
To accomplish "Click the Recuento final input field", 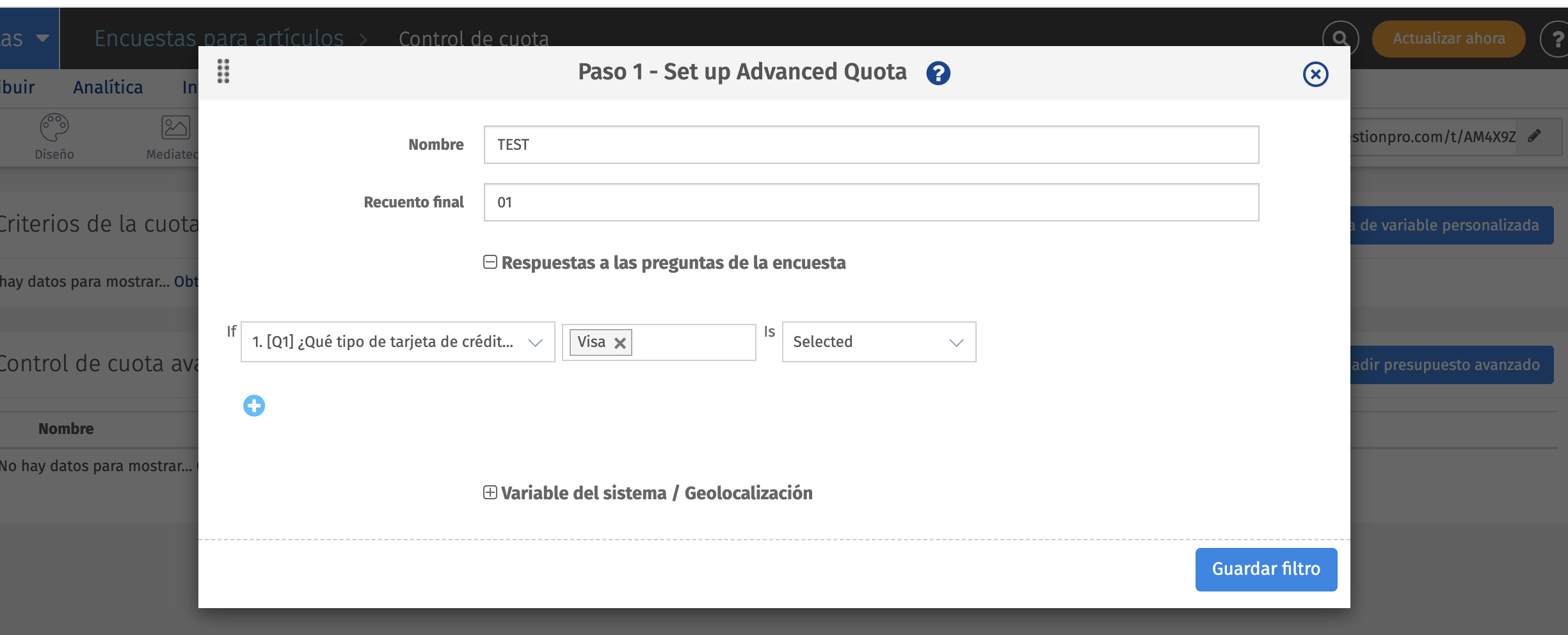I will 871,202.
